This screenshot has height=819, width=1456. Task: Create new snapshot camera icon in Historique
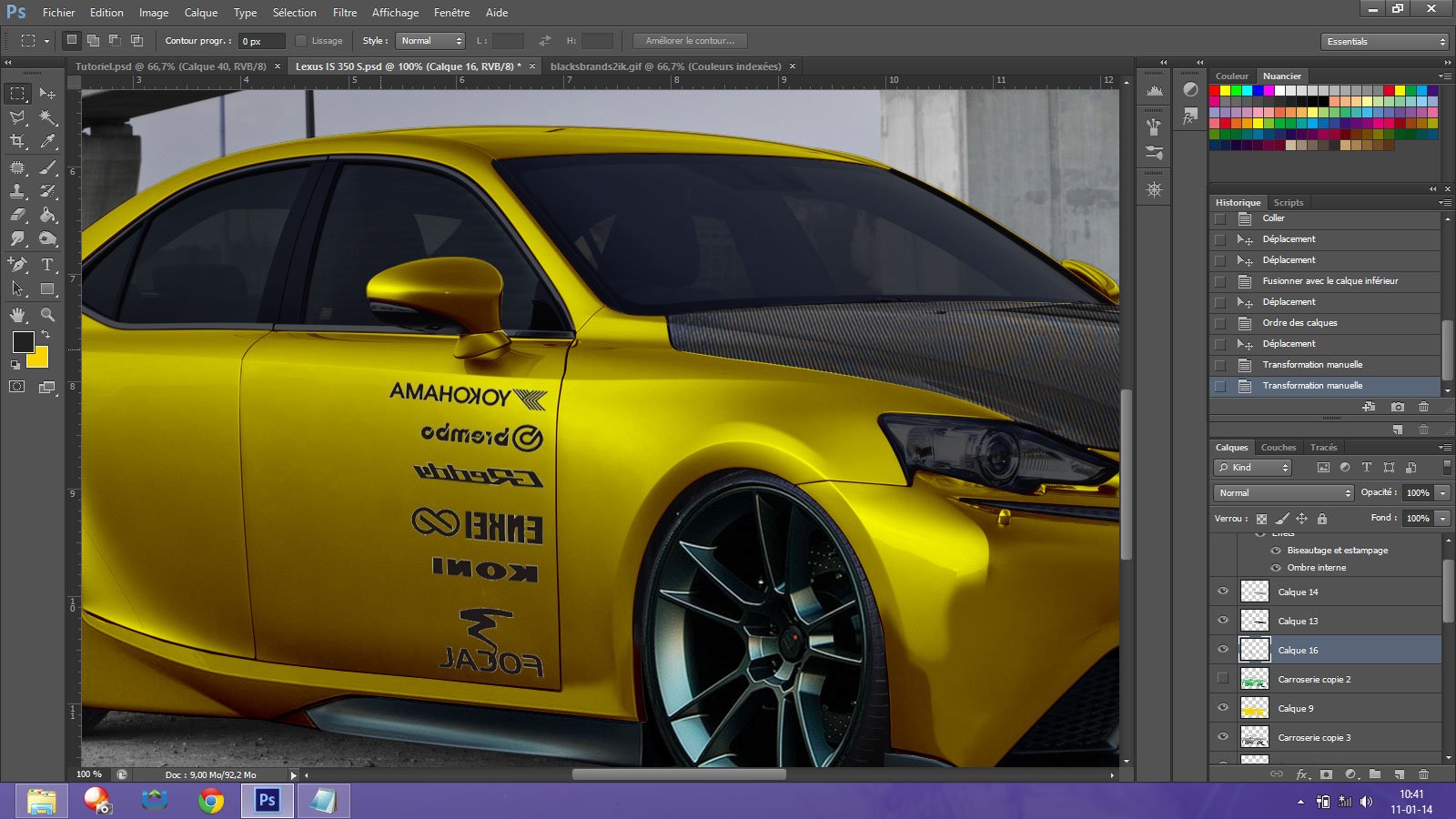(x=1398, y=407)
